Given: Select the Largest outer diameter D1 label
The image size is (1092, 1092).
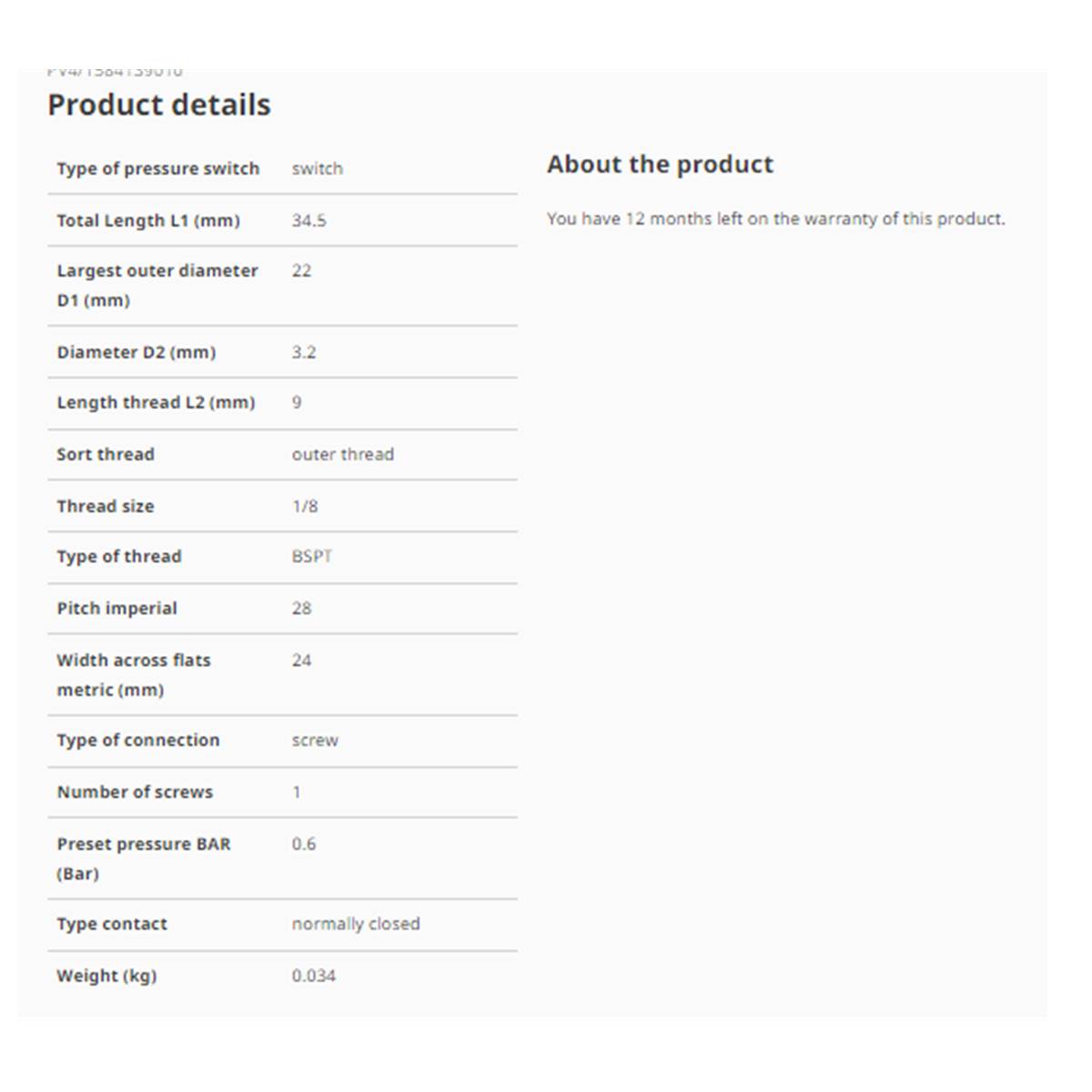Looking at the screenshot, I should pos(157,285).
